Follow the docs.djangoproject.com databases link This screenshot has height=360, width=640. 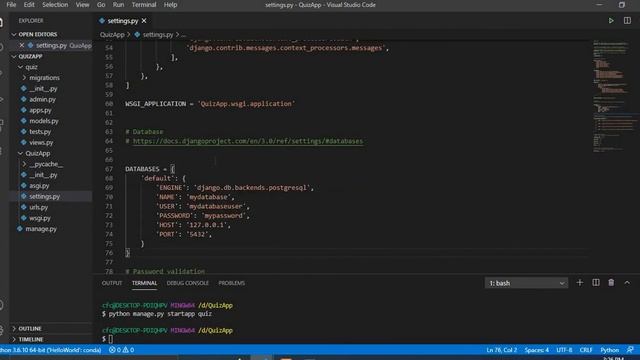click(248, 141)
